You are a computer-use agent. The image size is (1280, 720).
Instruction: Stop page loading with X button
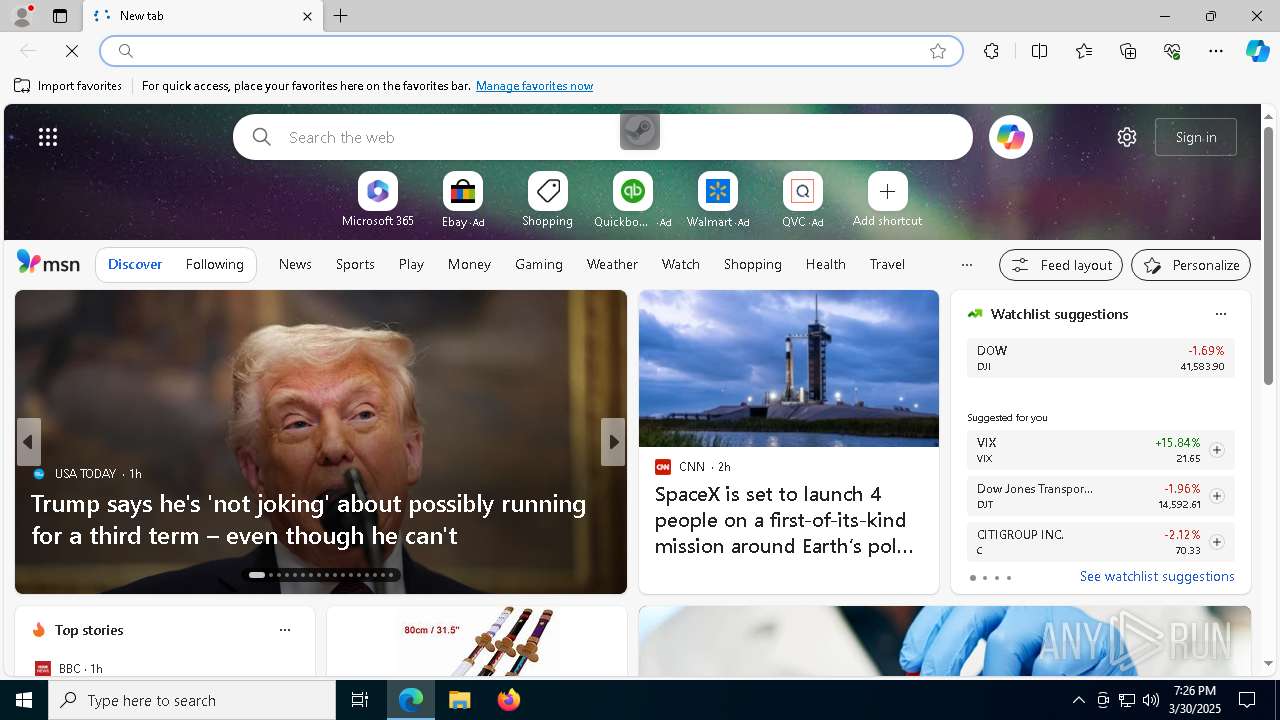click(72, 51)
